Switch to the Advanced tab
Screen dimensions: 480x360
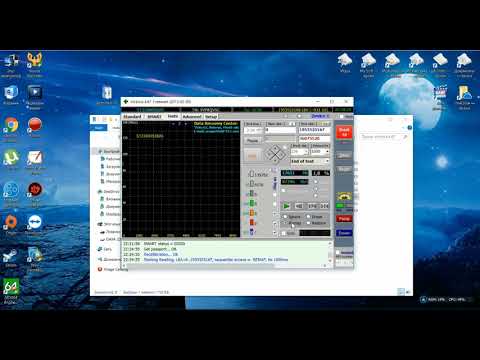coord(192,117)
